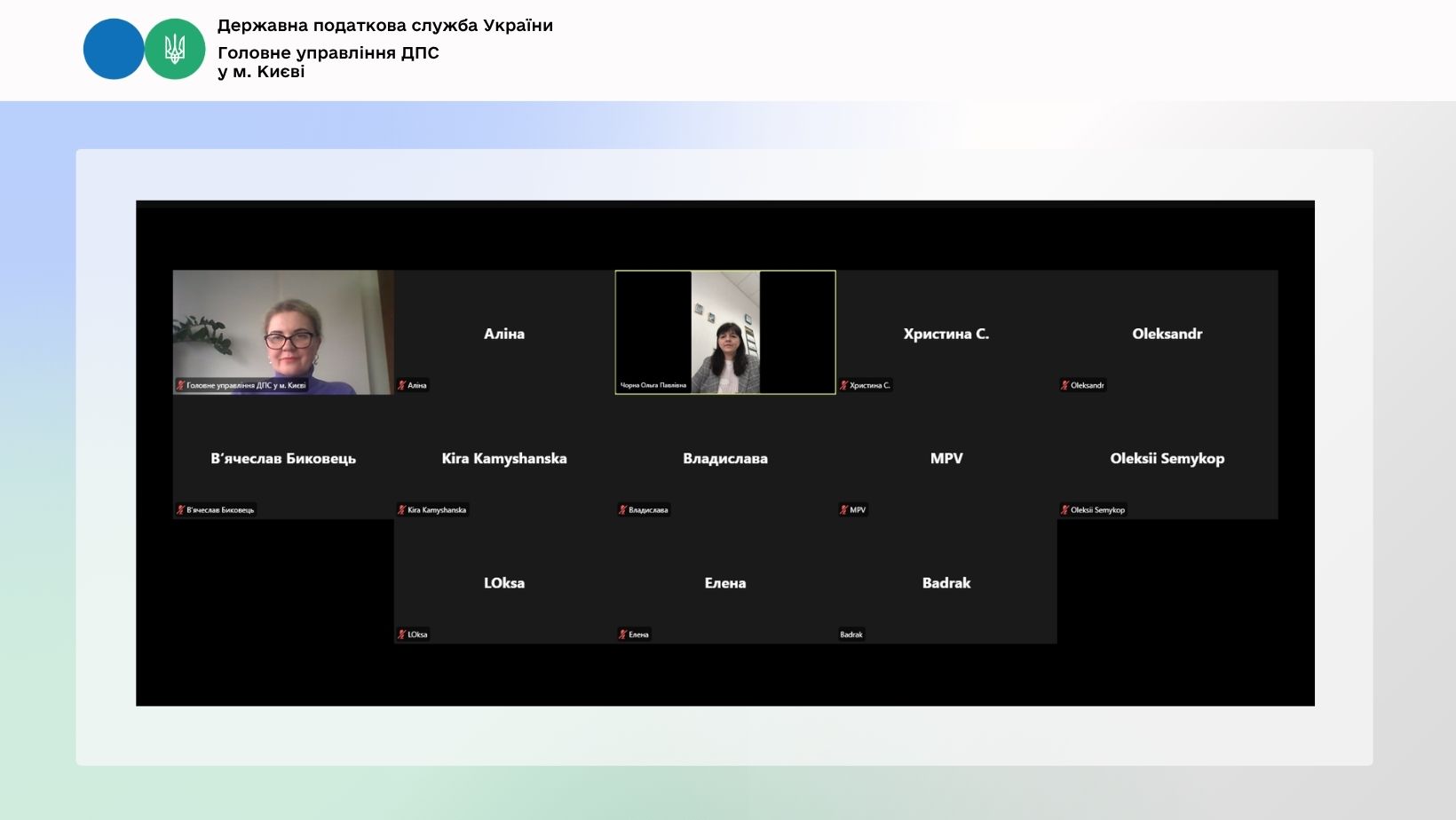Click muted mic icon beside Христина С. label
Viewport: 1456px width, 820px height.
click(843, 385)
